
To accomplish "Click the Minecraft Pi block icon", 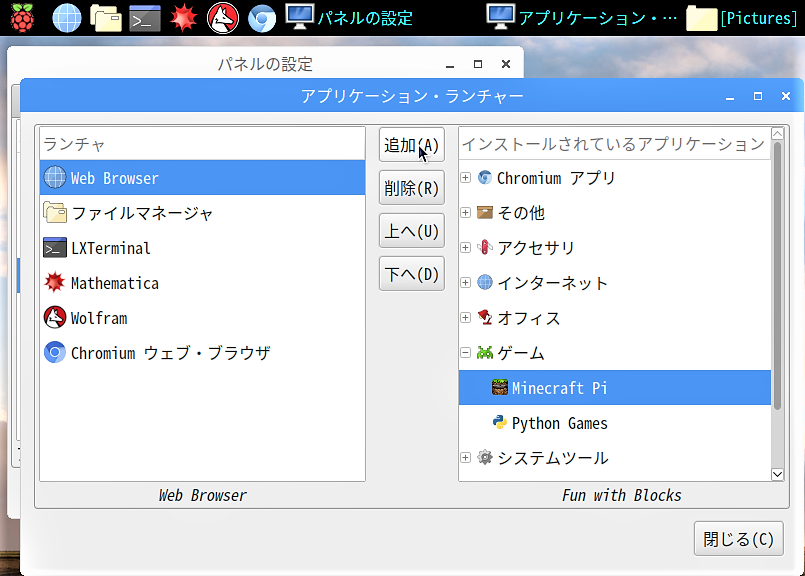I will (500, 387).
